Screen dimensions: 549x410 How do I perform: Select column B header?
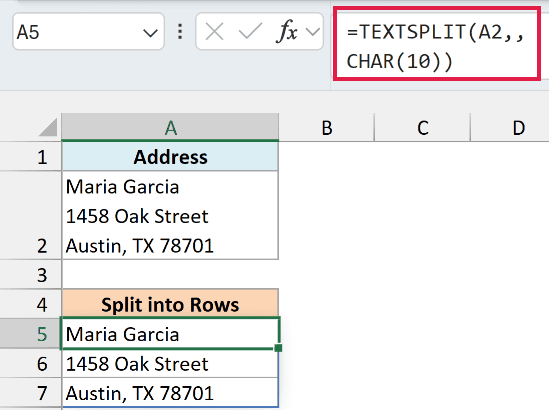coord(327,127)
